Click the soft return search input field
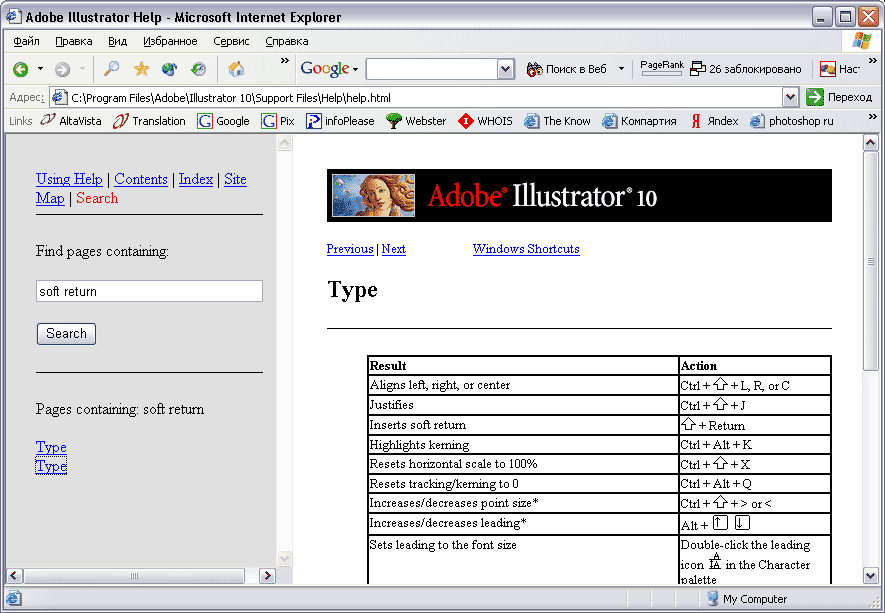 click(149, 291)
